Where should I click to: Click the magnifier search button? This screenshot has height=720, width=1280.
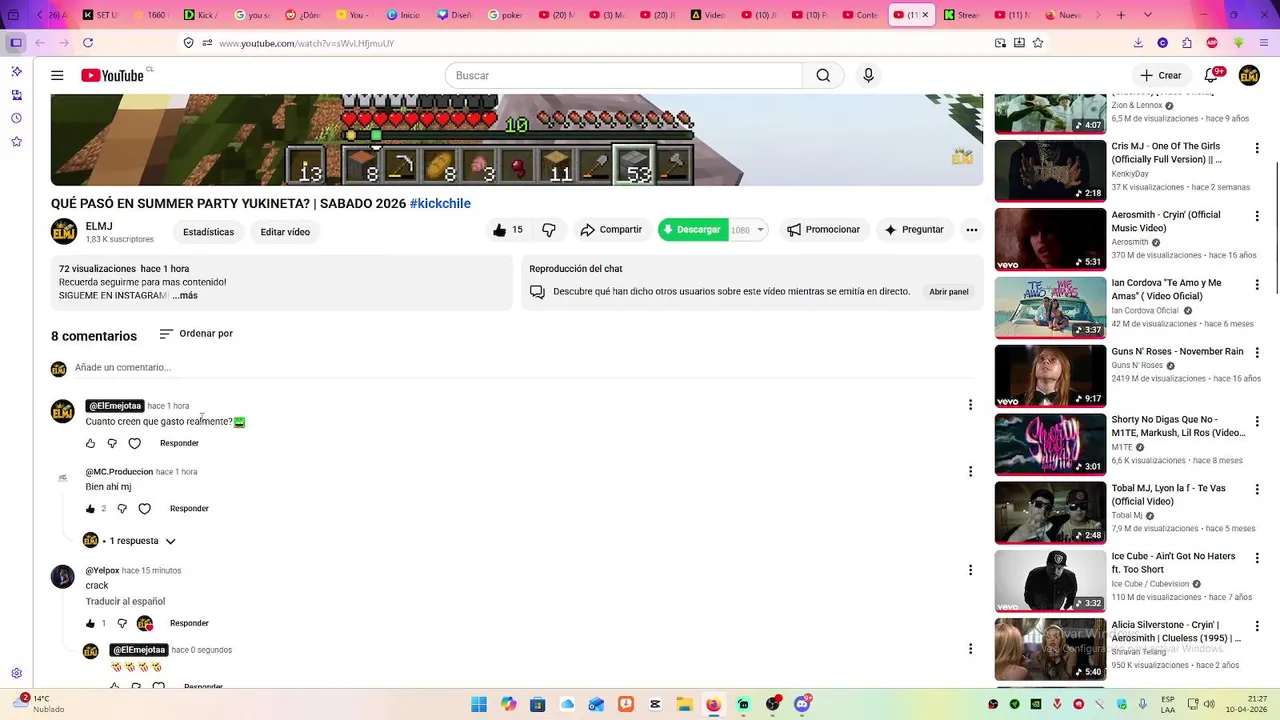tap(823, 75)
